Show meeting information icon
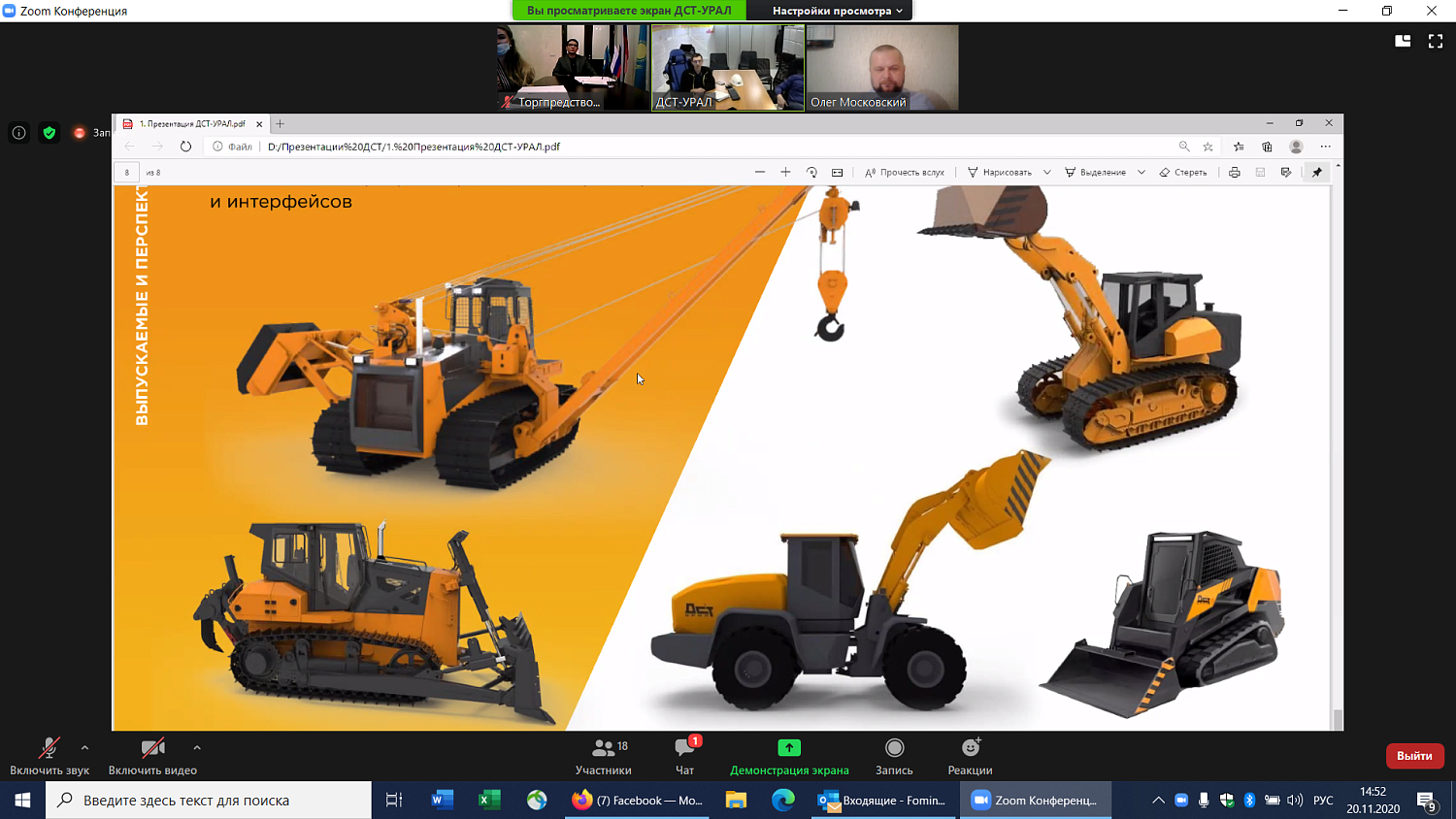 click(18, 133)
